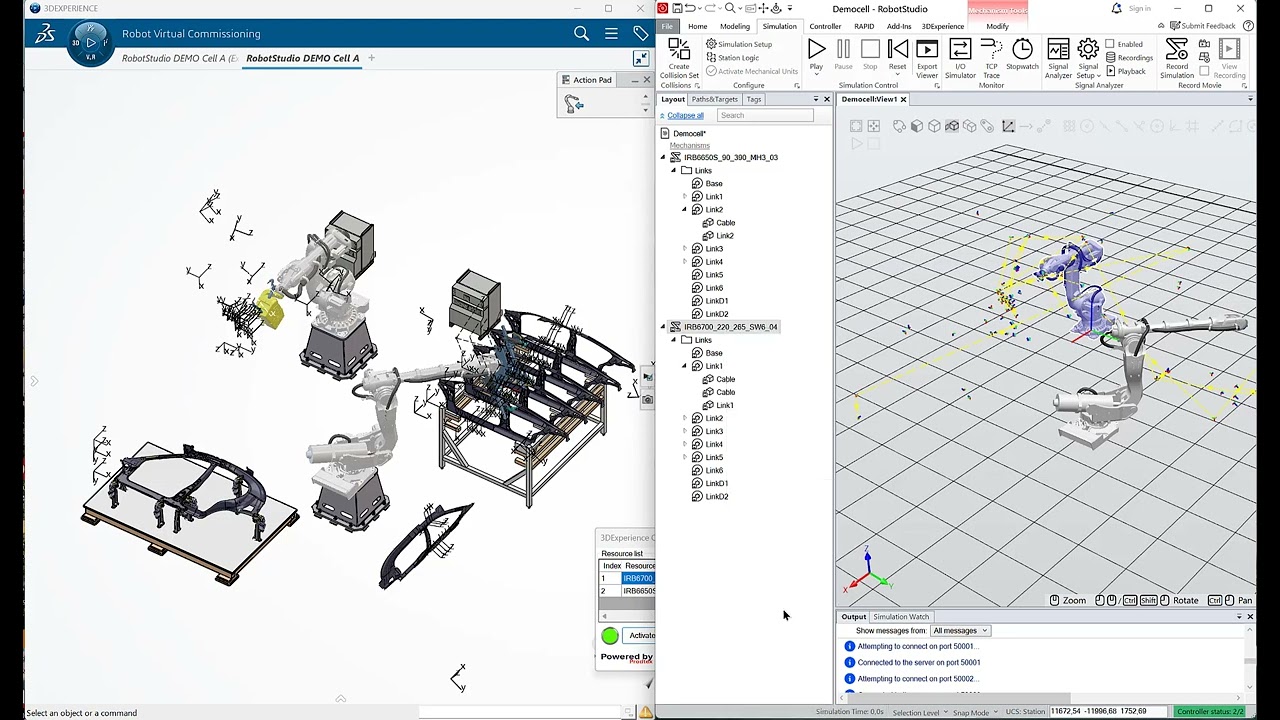The image size is (1280, 720).
Task: Click the 3DEXPERIENCE search magnifier icon
Action: (x=581, y=34)
